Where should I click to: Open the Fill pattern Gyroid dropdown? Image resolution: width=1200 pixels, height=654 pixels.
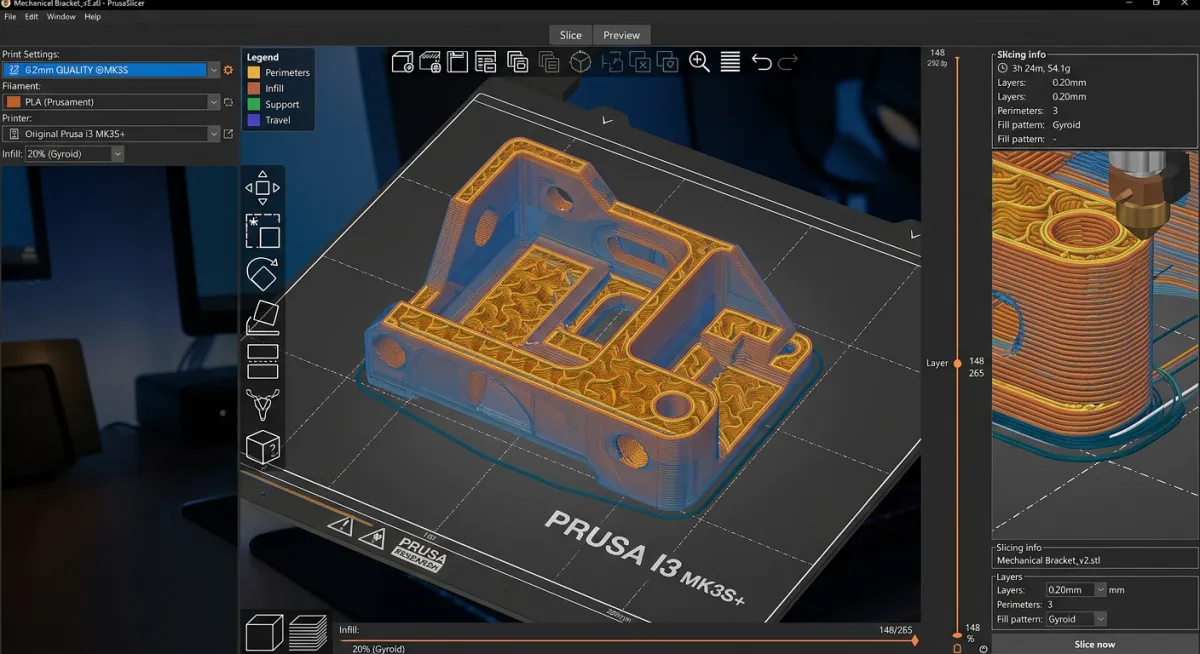pyautogui.click(x=1076, y=619)
